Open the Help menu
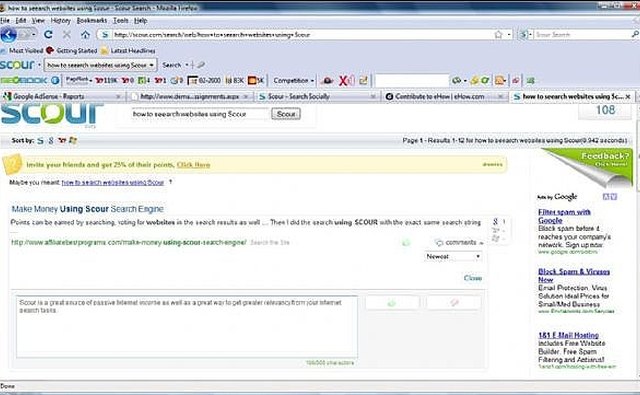 tap(140, 20)
